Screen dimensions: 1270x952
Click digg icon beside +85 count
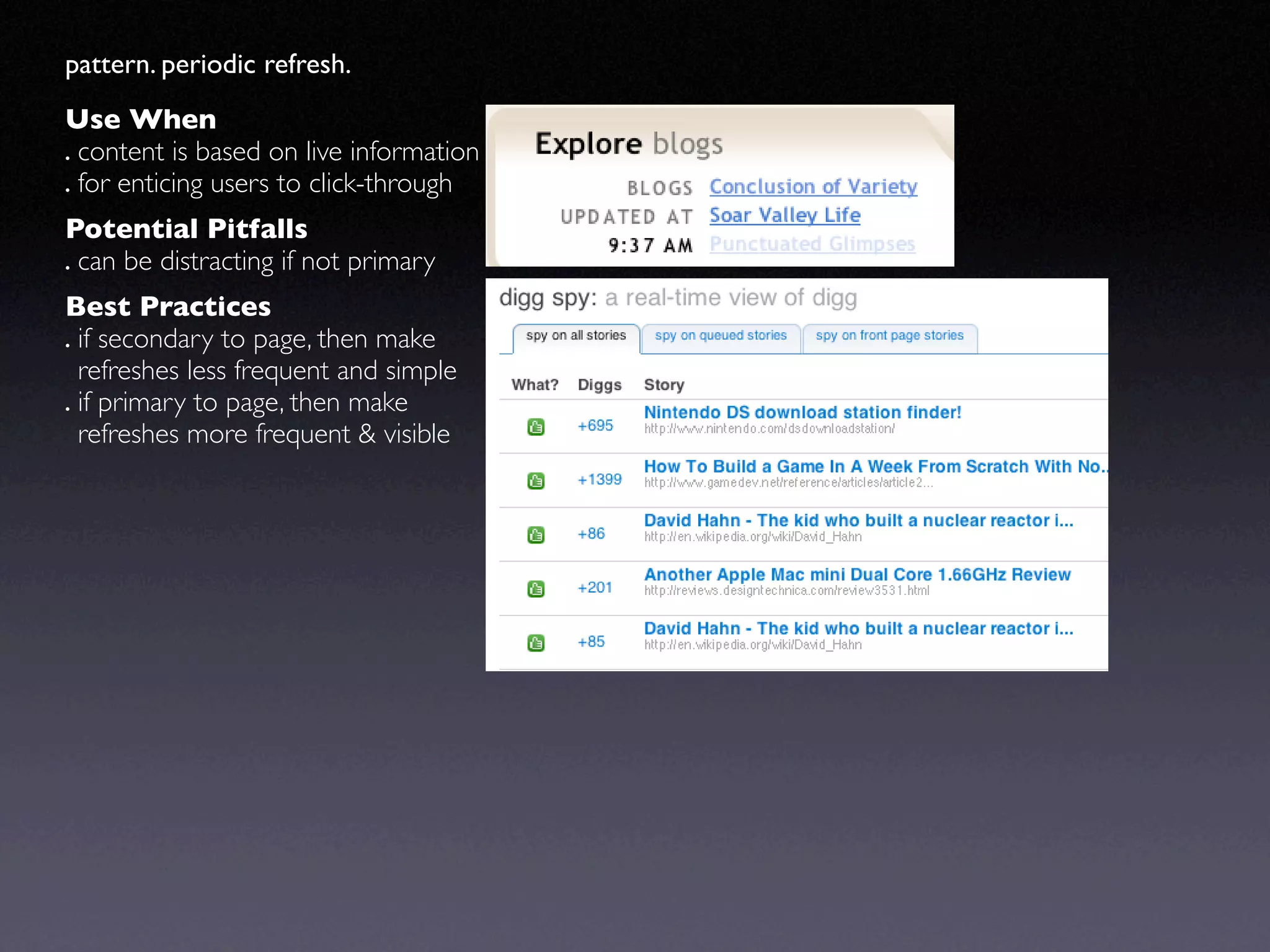(x=536, y=643)
